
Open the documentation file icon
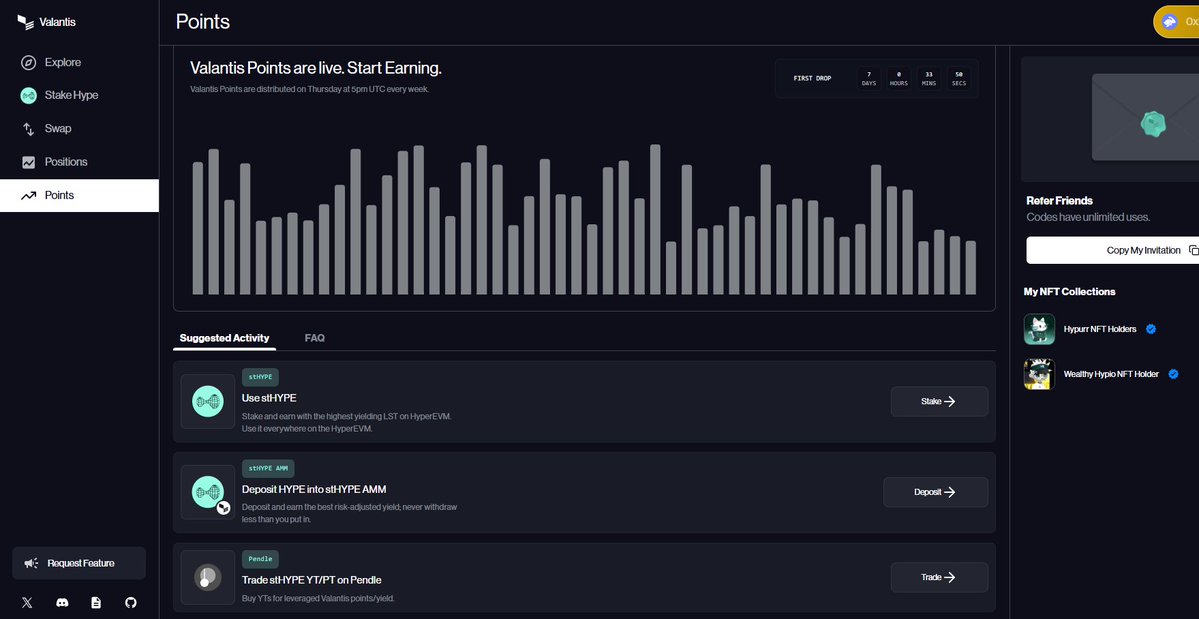96,603
